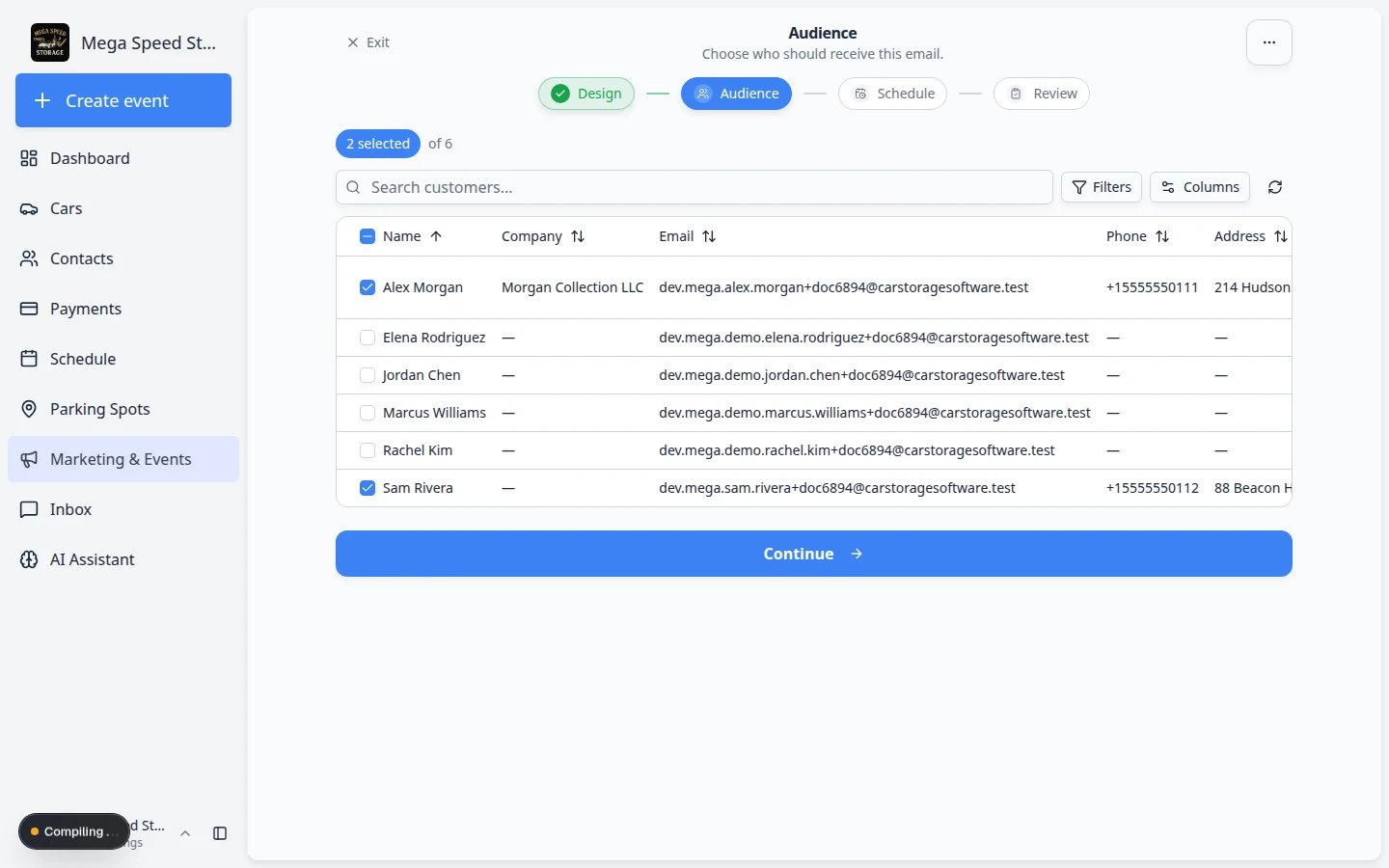Click the arrow icon on Continue button
Image resolution: width=1389 pixels, height=868 pixels.
pyautogui.click(x=857, y=554)
